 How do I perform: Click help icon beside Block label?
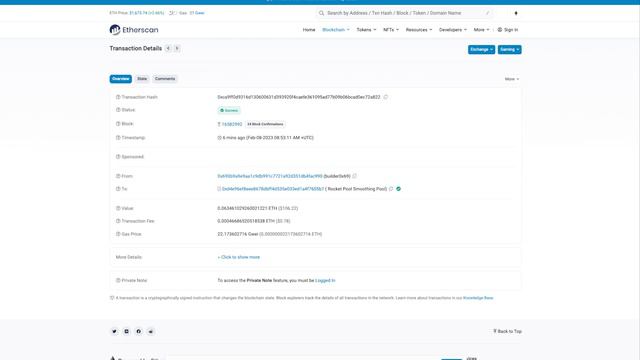[x=118, y=124]
